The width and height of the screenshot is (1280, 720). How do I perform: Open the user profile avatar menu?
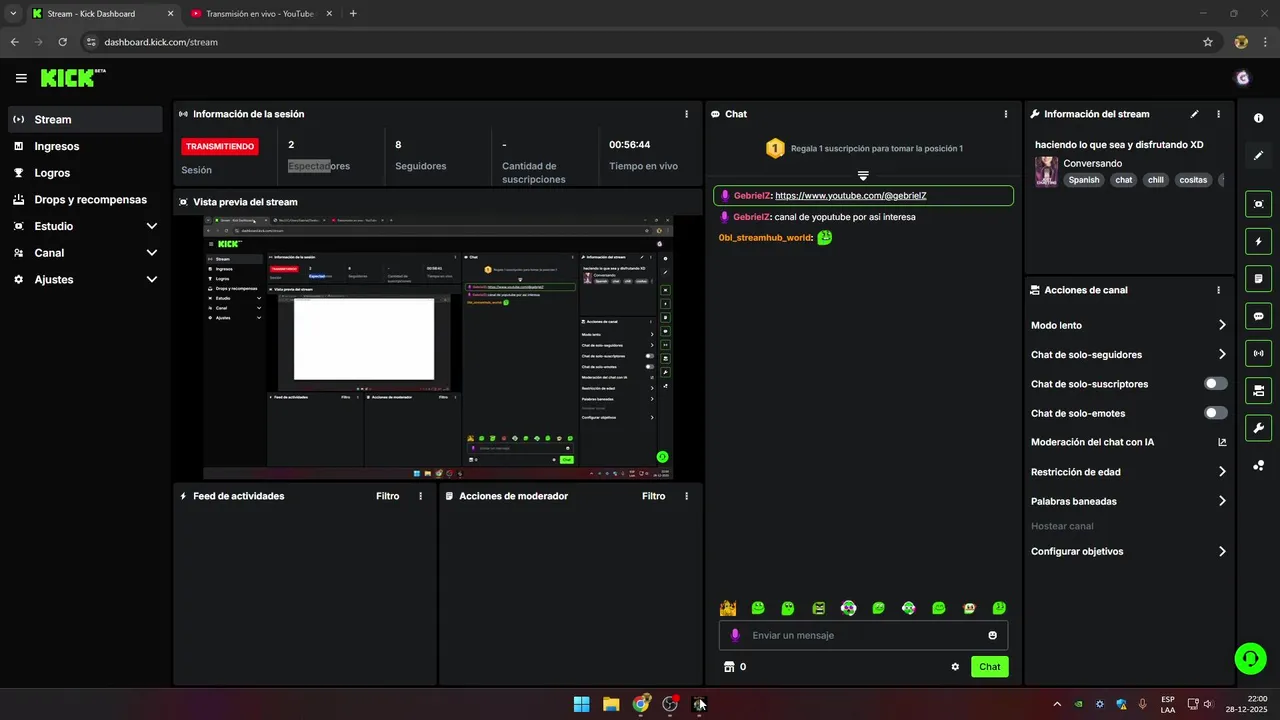tap(1243, 78)
